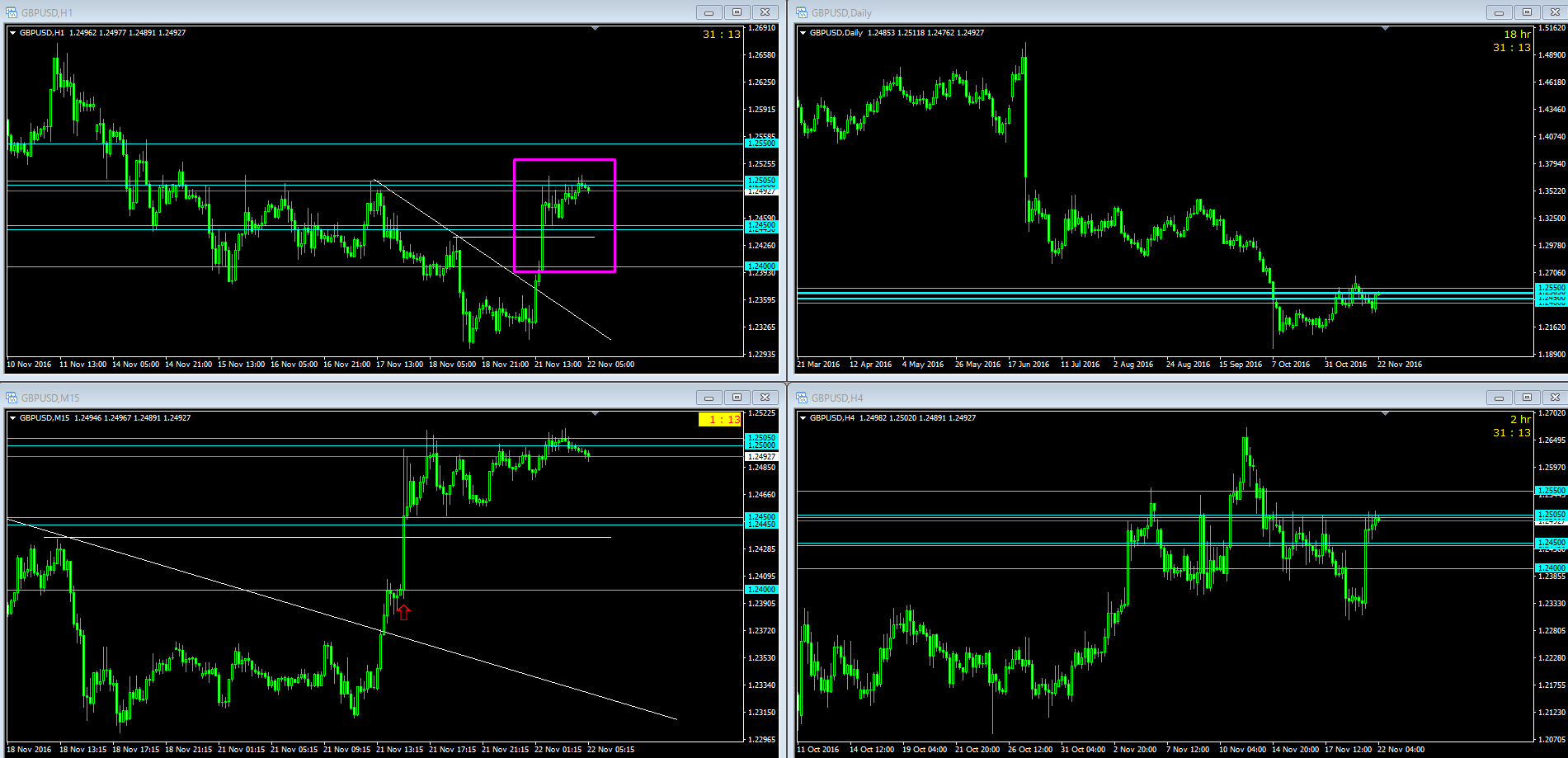Maximize the GBPUSD,H1 chart window
1568x758 pixels.
pyautogui.click(x=737, y=12)
